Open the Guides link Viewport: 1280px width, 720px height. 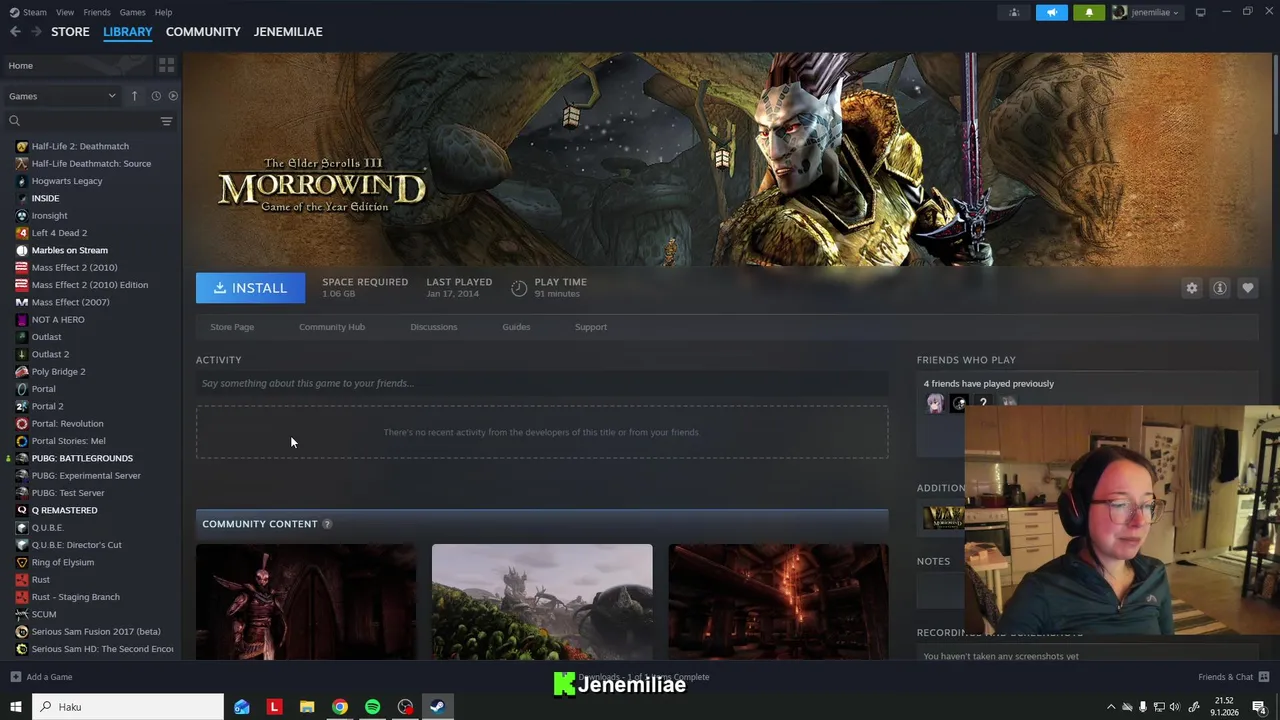pos(516,327)
